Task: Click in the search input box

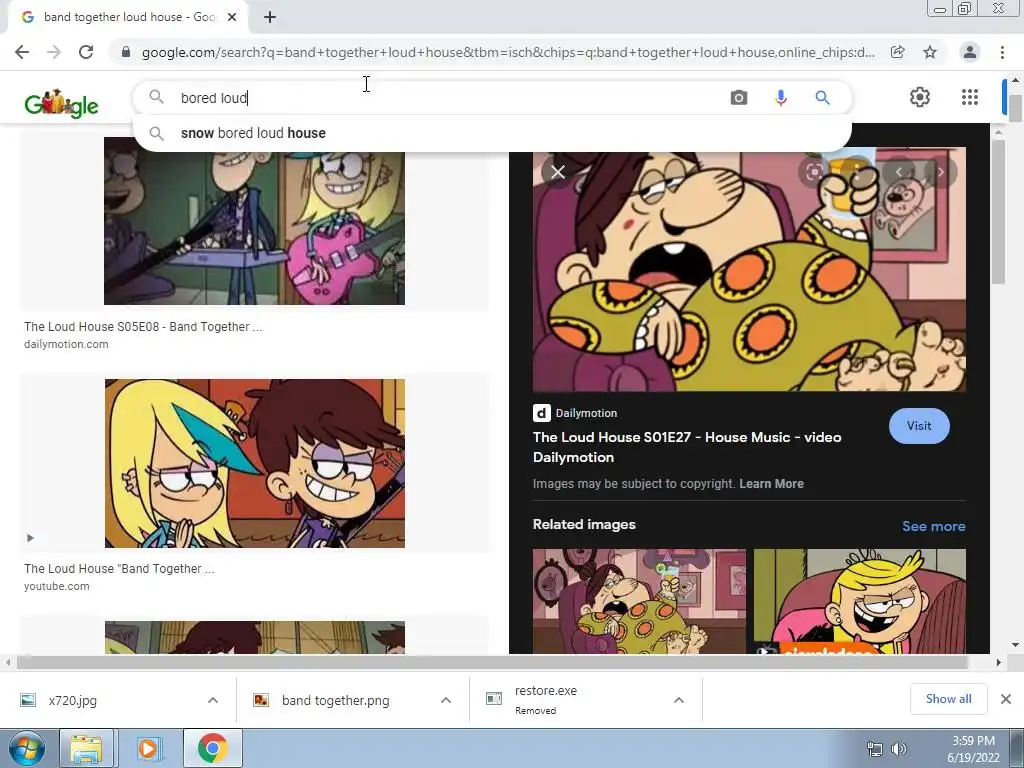Action: tap(451, 98)
